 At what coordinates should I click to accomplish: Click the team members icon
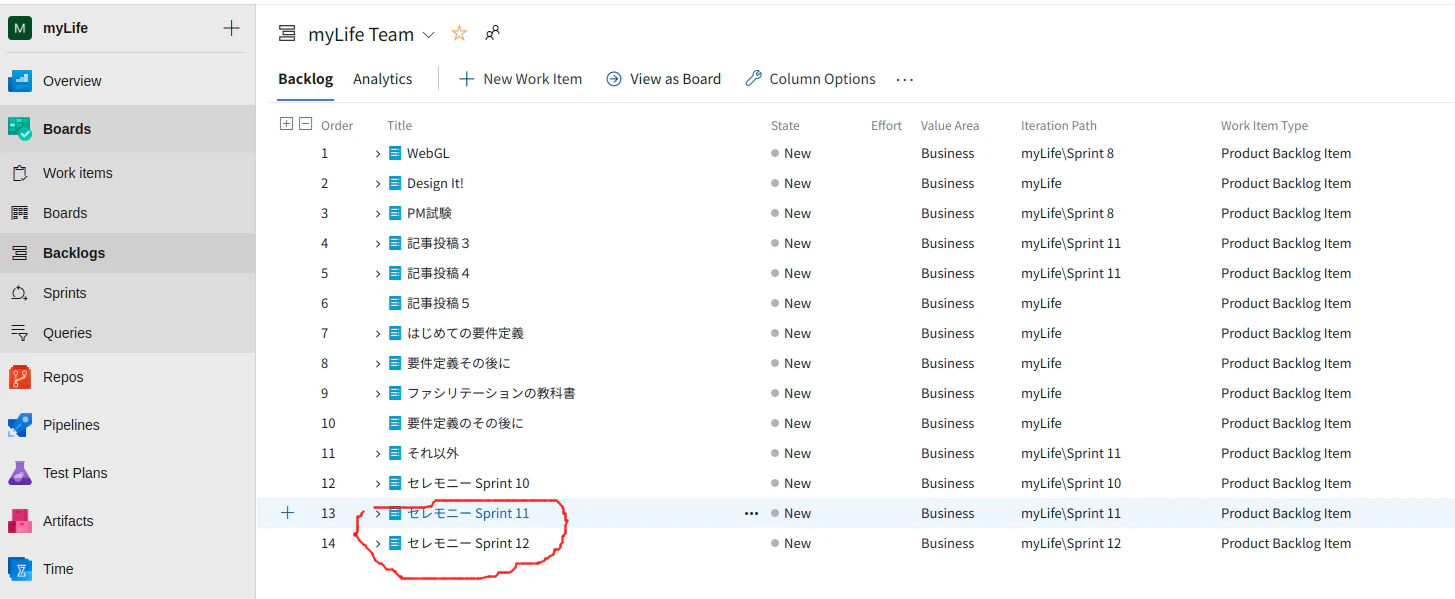[x=492, y=33]
